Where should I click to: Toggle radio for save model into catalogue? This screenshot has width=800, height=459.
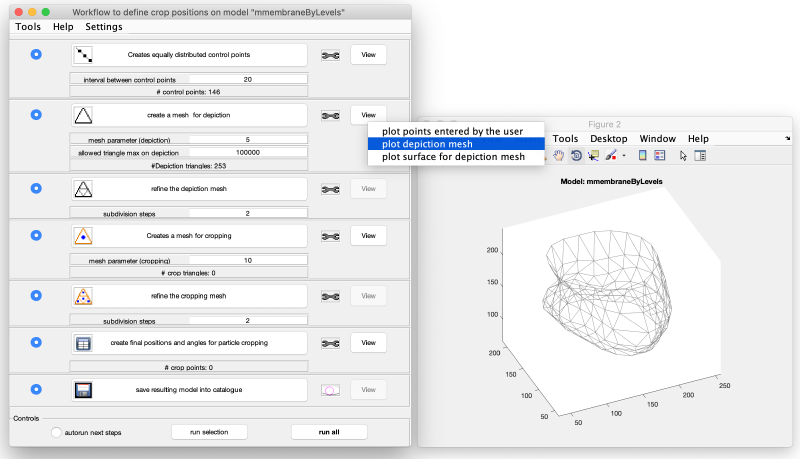click(36, 389)
